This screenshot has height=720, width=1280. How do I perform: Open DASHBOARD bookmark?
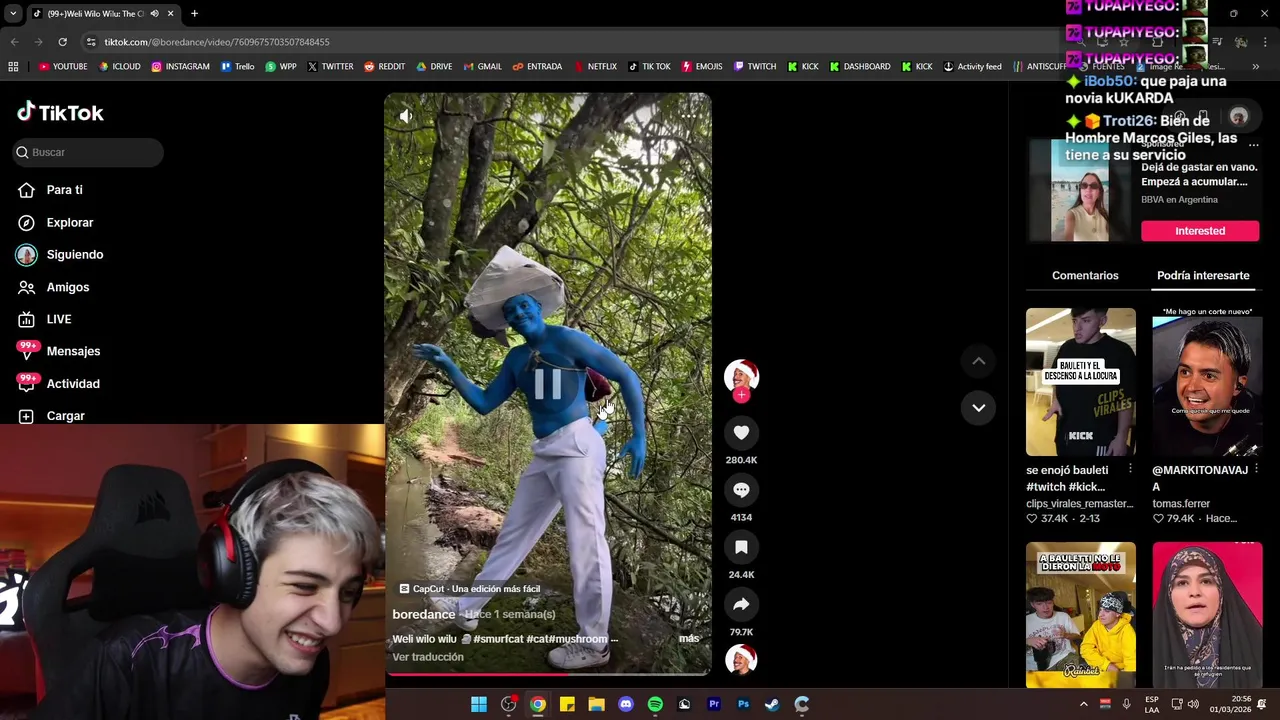[x=860, y=67]
